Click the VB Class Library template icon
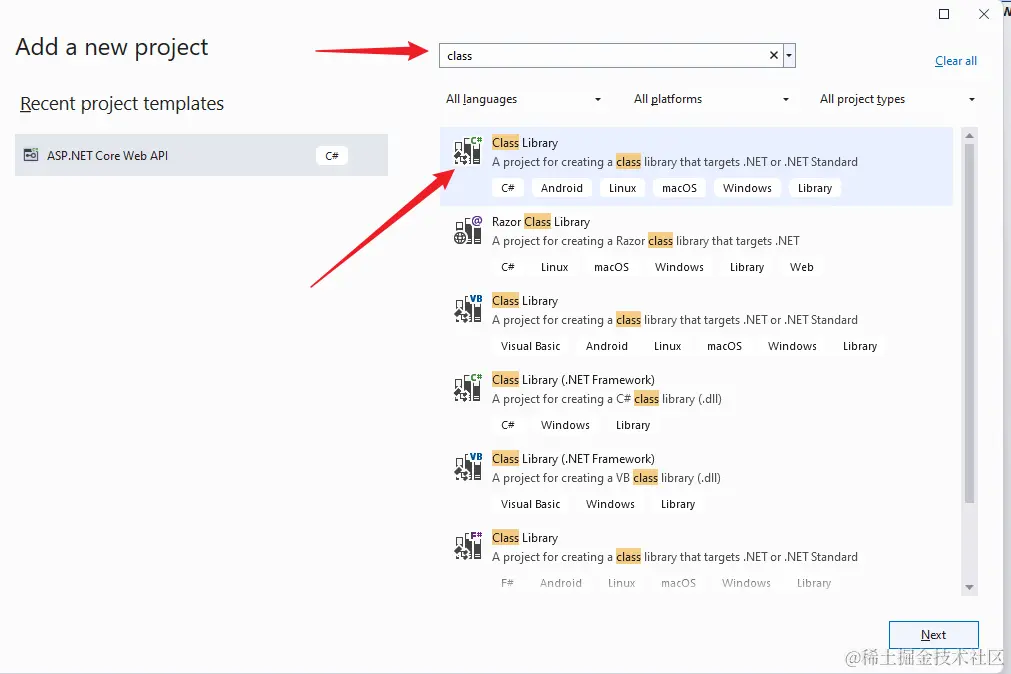Viewport: 1011px width, 674px height. 468,309
